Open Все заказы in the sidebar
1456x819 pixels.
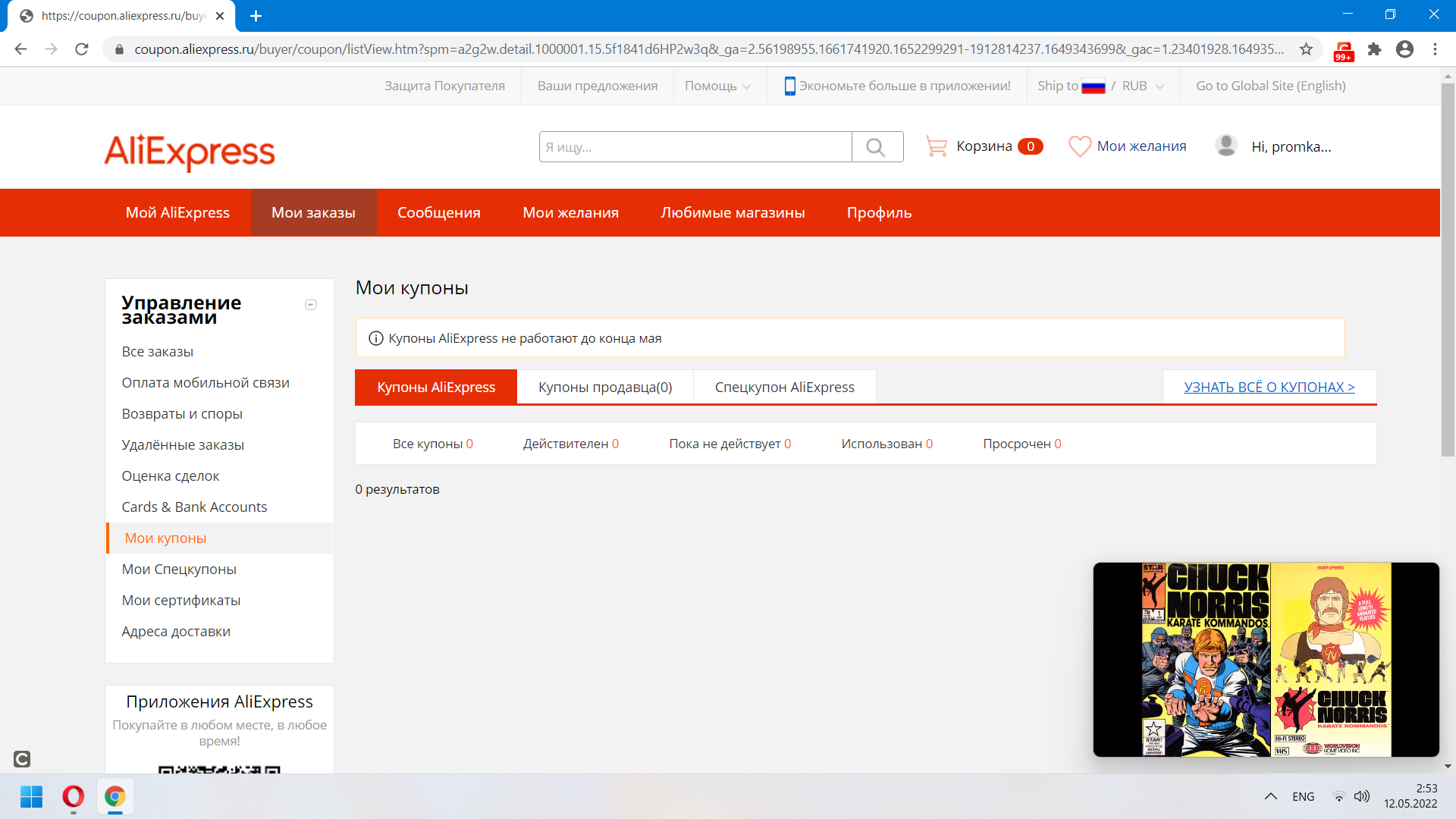[158, 351]
